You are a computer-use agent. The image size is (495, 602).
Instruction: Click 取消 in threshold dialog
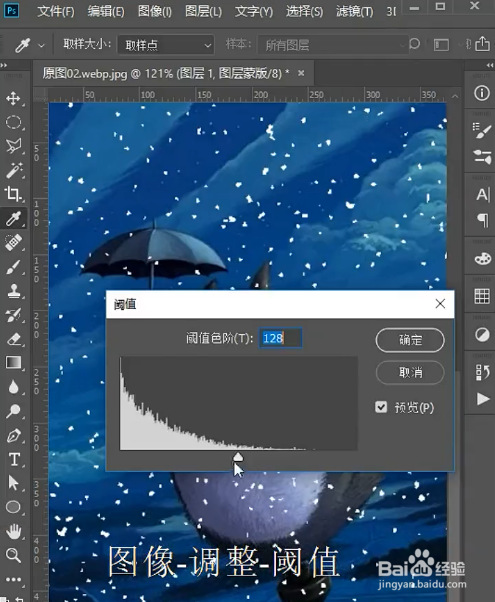(x=410, y=372)
